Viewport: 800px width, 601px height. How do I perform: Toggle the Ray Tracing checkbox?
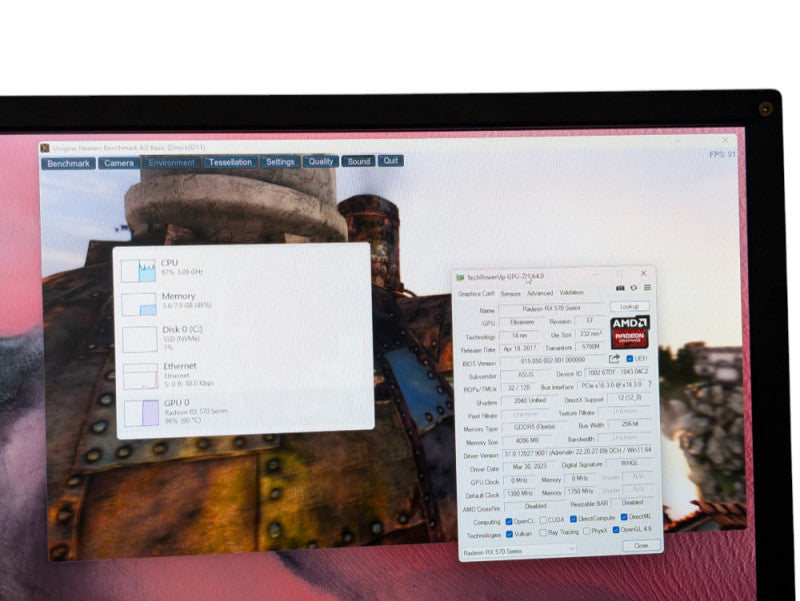click(x=543, y=533)
